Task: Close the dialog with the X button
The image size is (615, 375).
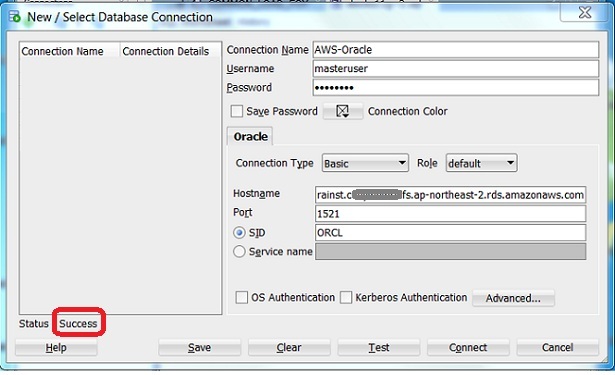Action: pos(585,13)
